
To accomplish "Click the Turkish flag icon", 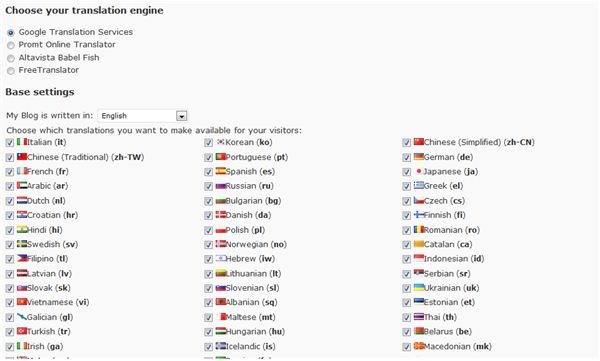I will (x=22, y=331).
